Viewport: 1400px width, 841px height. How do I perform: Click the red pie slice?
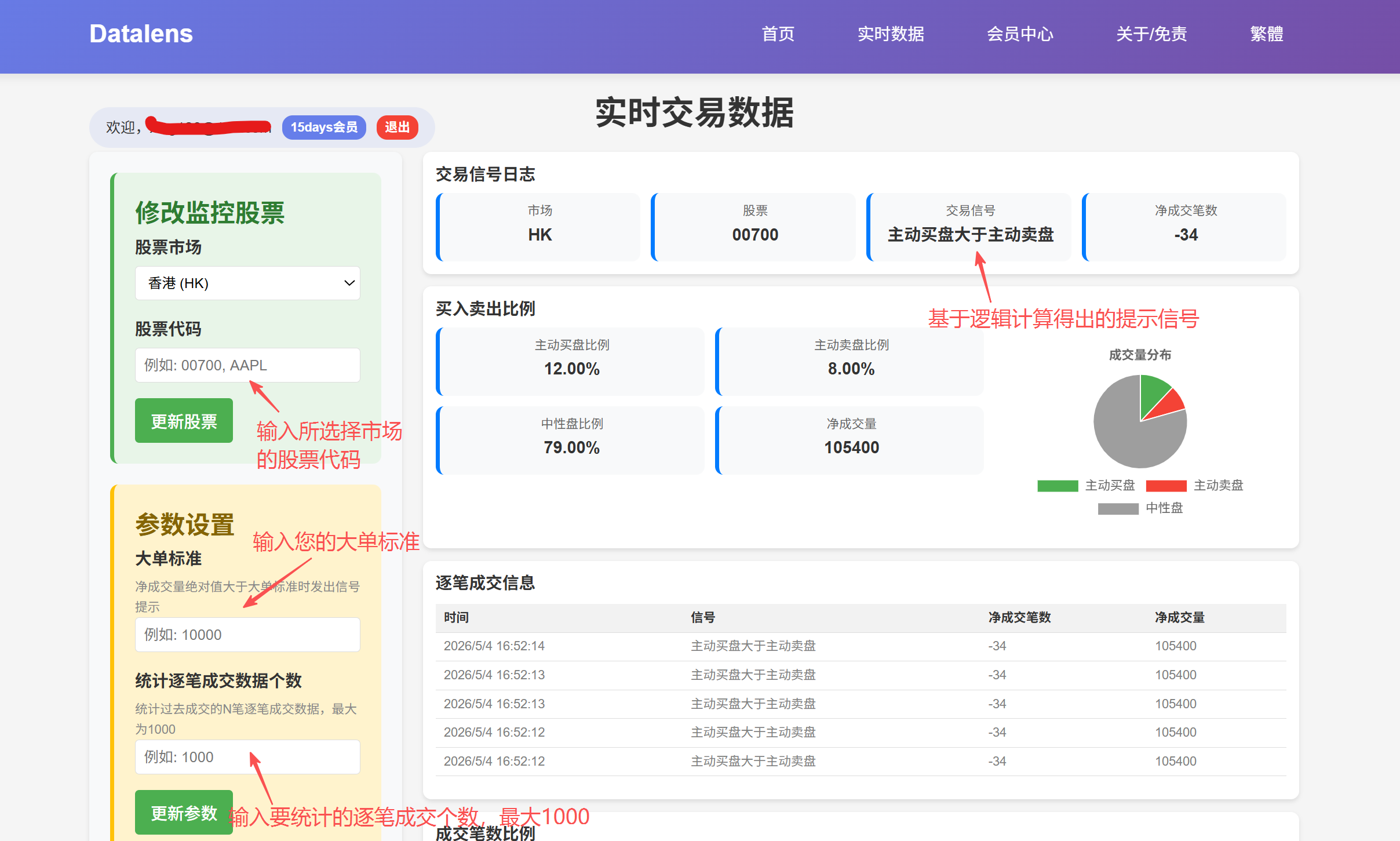[1169, 406]
